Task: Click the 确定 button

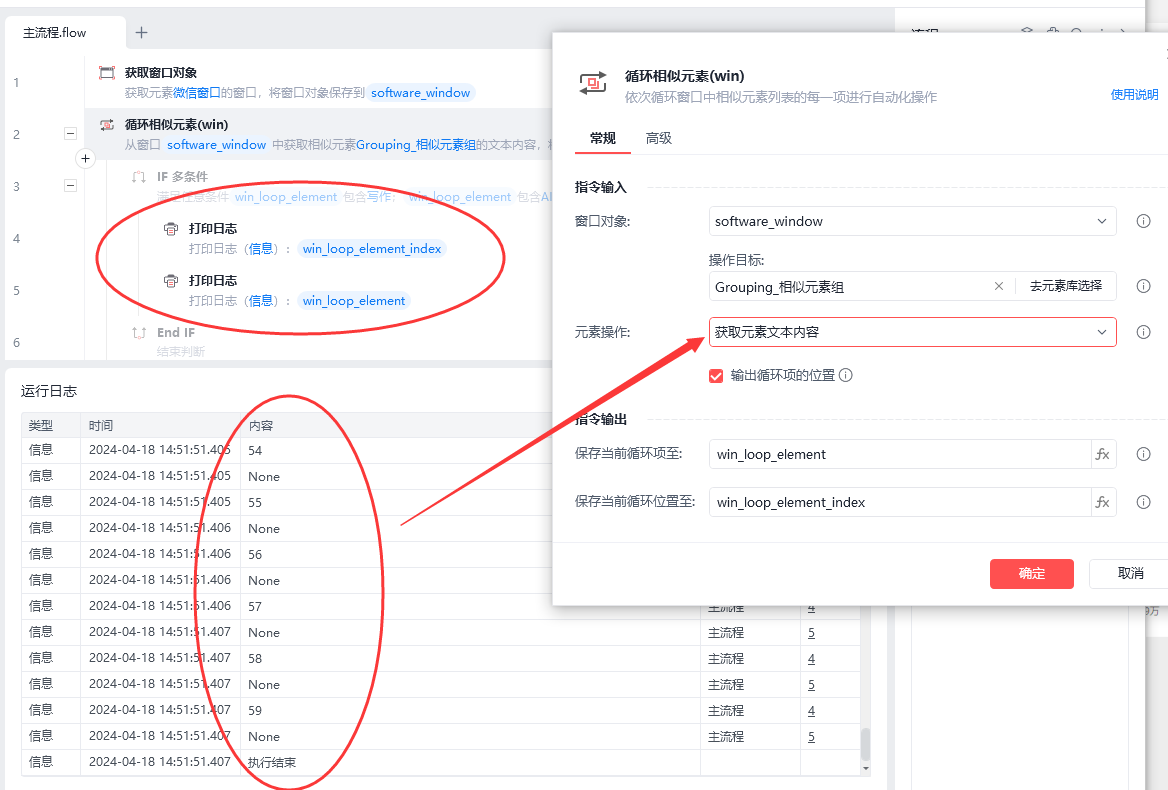Action: click(x=1032, y=573)
